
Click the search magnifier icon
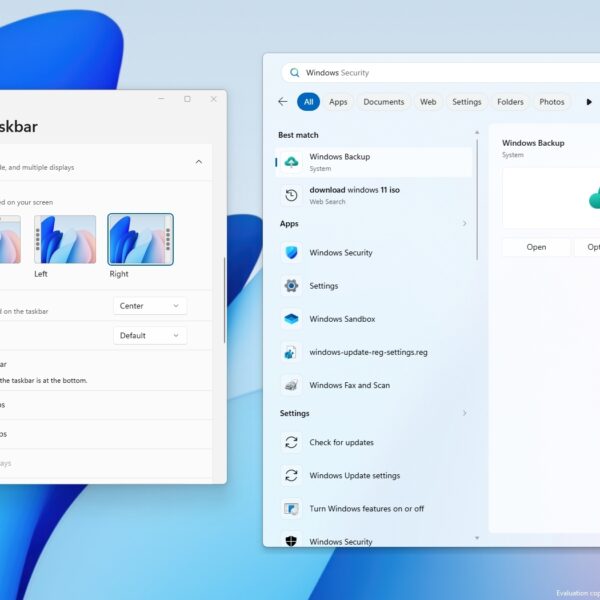(294, 73)
